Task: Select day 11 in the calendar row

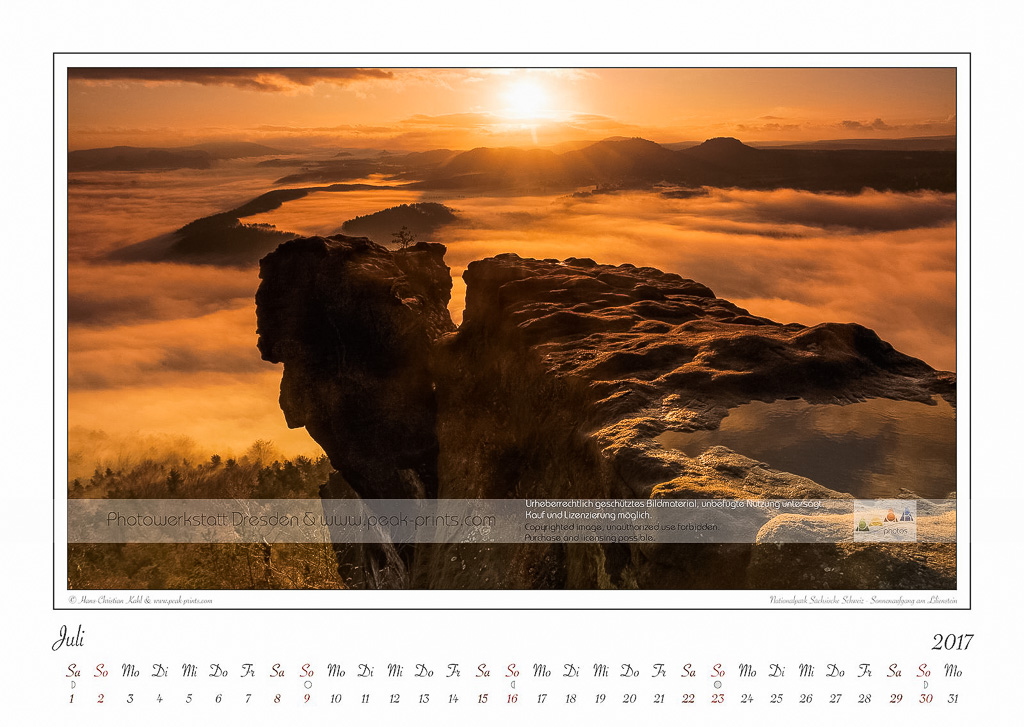Action: pyautogui.click(x=365, y=698)
